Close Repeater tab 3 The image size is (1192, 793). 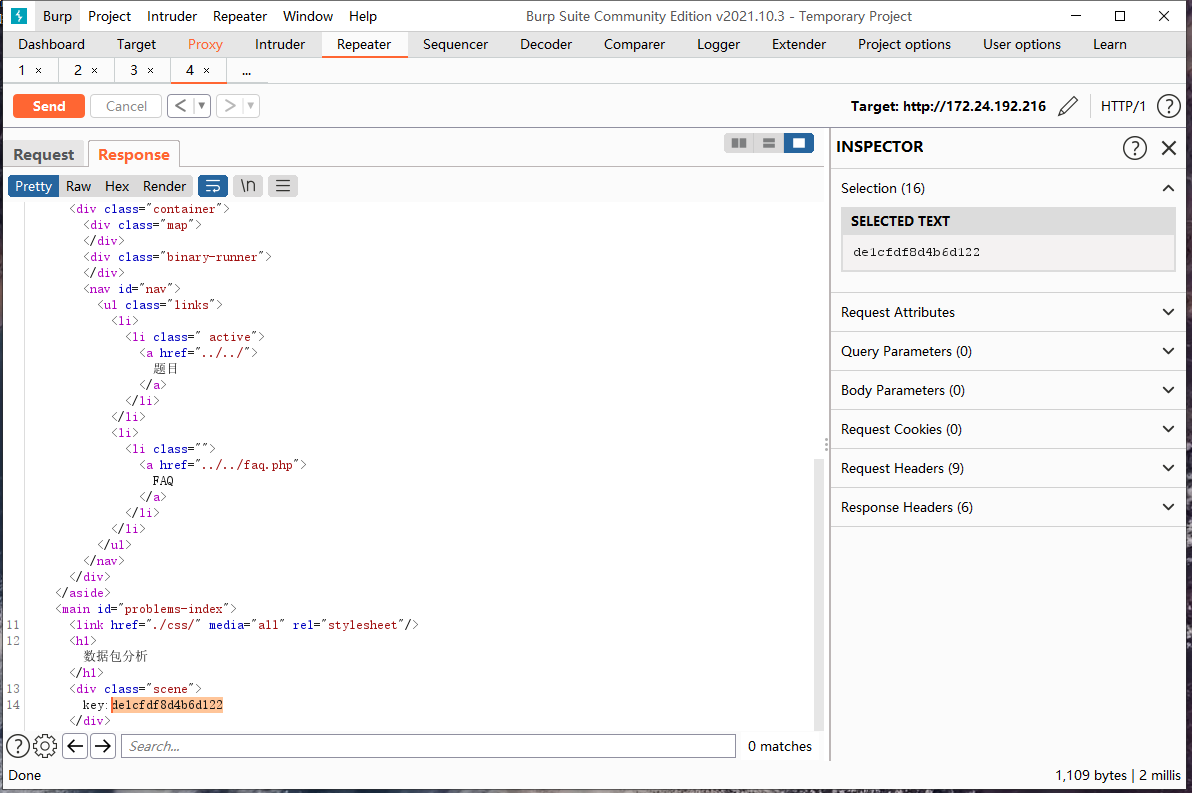click(x=151, y=71)
